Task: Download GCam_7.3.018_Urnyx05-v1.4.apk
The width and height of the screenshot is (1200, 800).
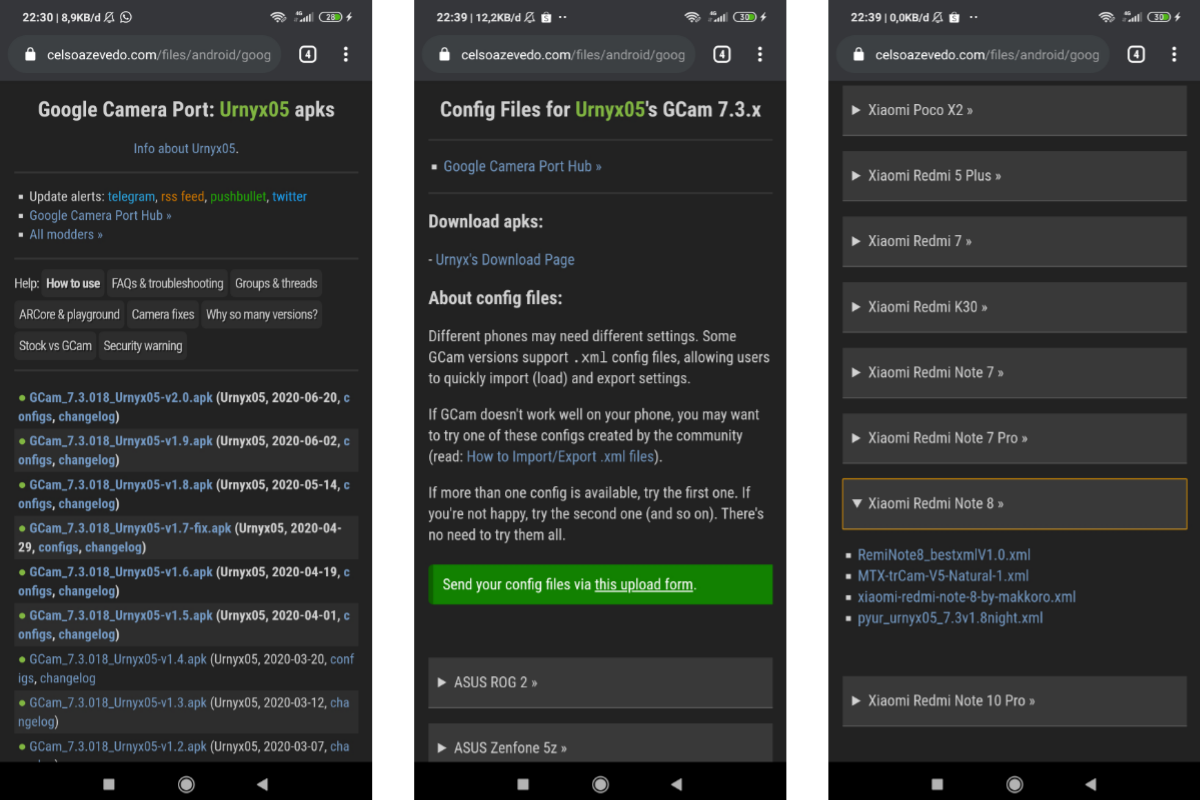Action: point(118,659)
